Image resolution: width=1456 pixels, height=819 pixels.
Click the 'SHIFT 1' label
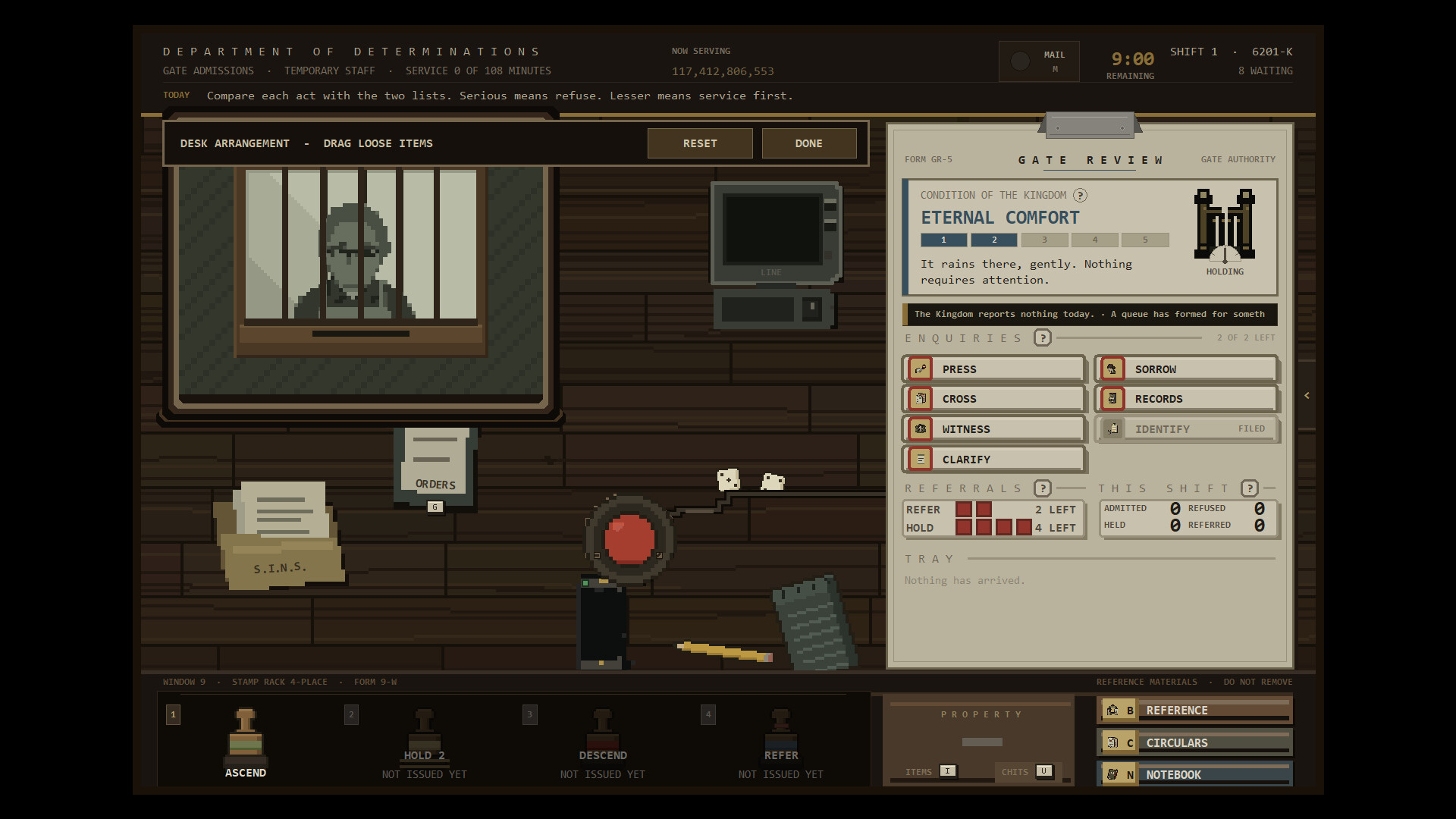coord(1194,52)
